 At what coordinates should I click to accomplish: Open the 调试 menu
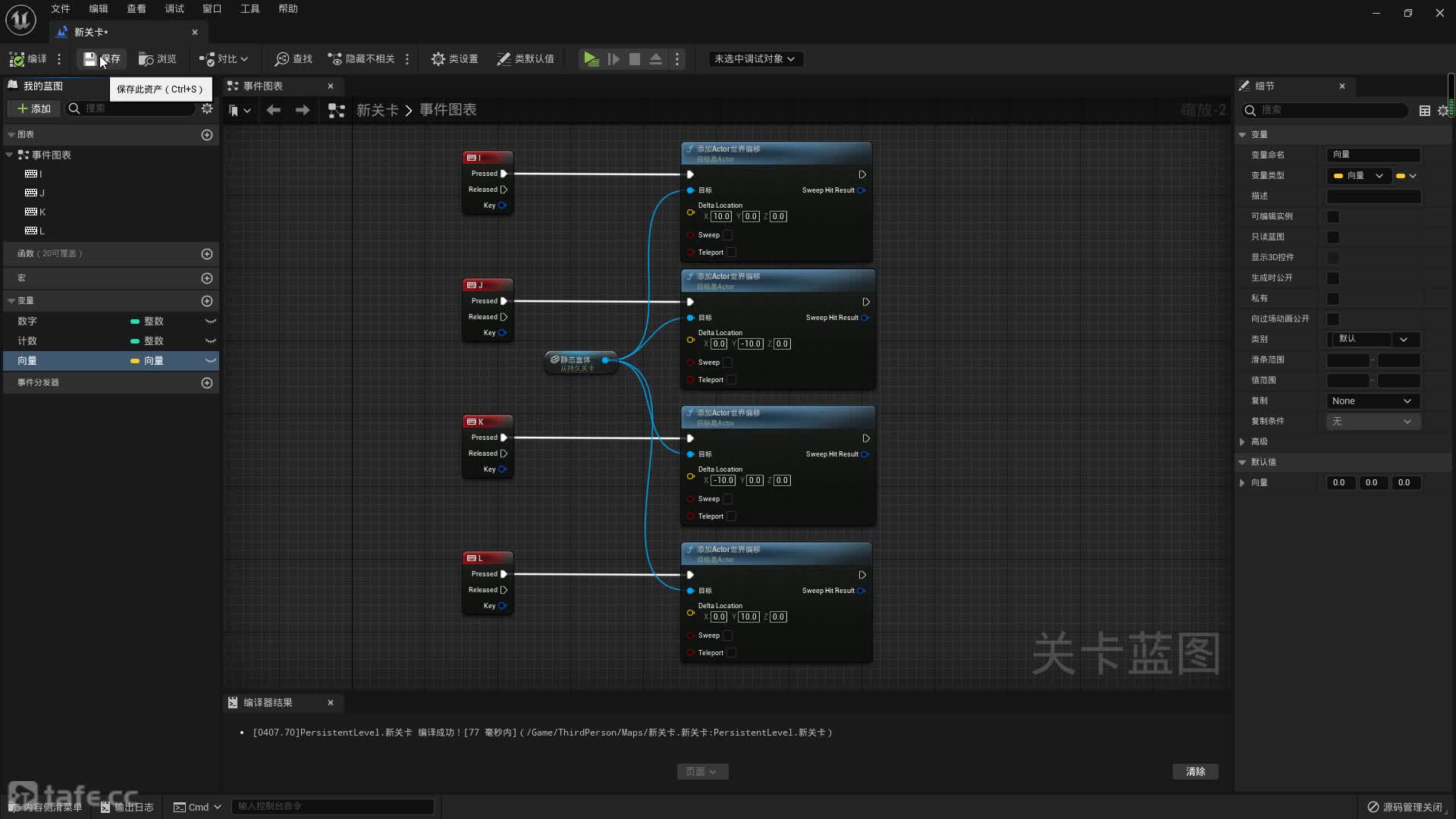(x=174, y=9)
